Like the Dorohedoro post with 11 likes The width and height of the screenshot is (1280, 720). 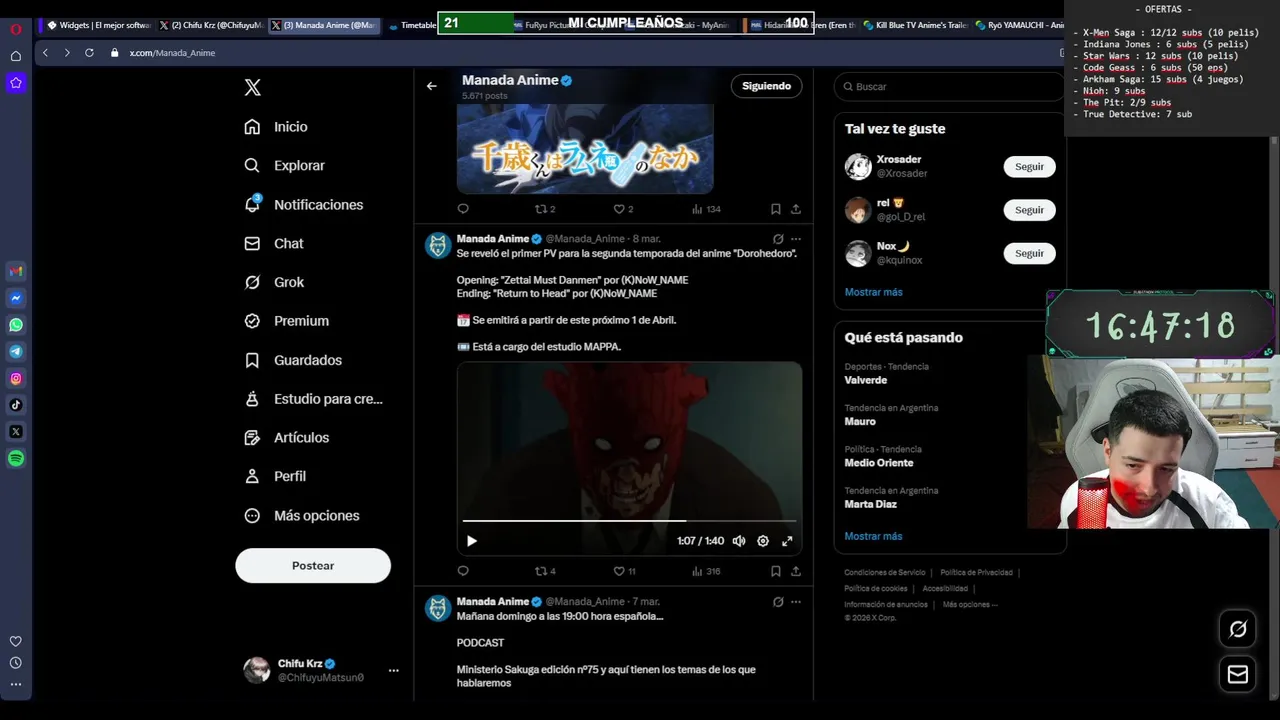tap(624, 571)
